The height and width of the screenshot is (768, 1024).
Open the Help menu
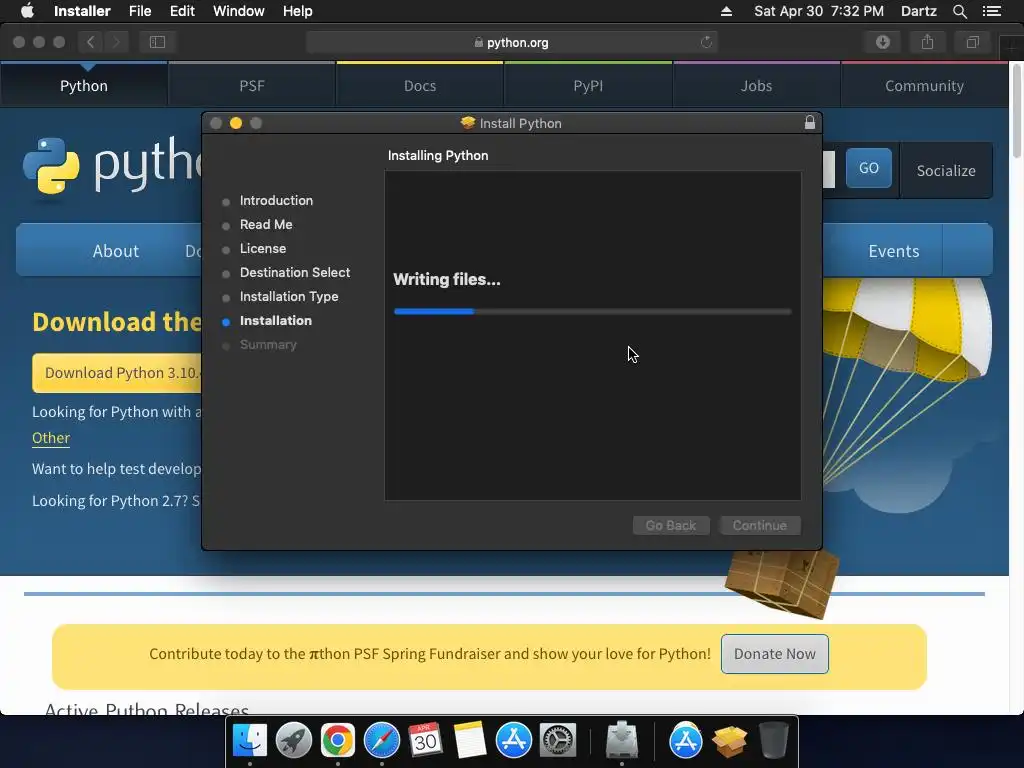298,11
